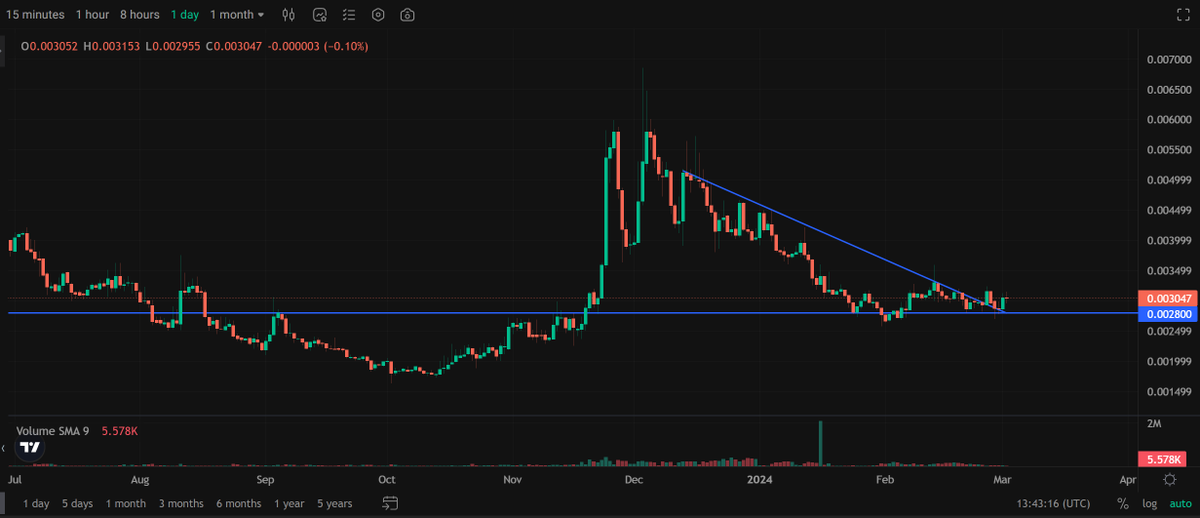1200x518 pixels.
Task: Set bottom range to 1 day
Action: click(36, 503)
